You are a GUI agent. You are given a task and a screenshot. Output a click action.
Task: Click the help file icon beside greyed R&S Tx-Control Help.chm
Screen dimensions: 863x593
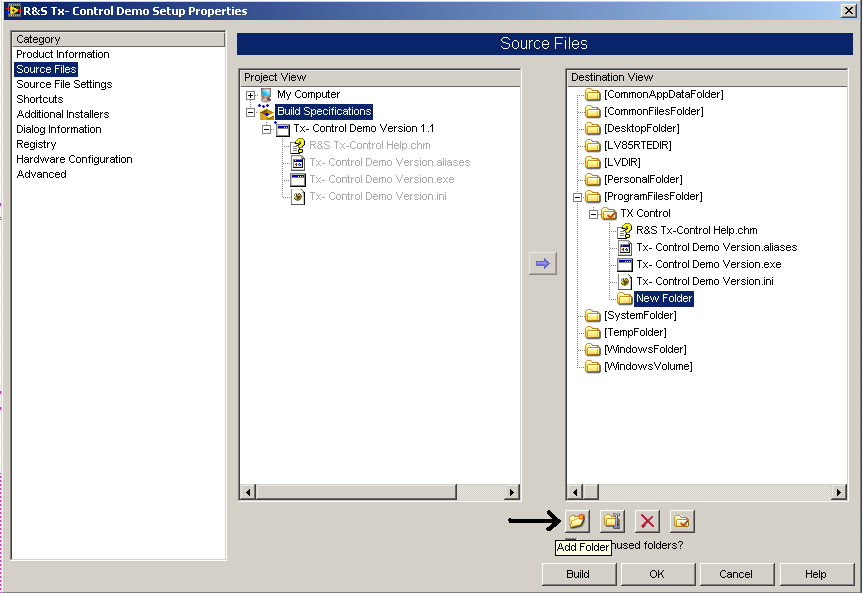[298, 146]
